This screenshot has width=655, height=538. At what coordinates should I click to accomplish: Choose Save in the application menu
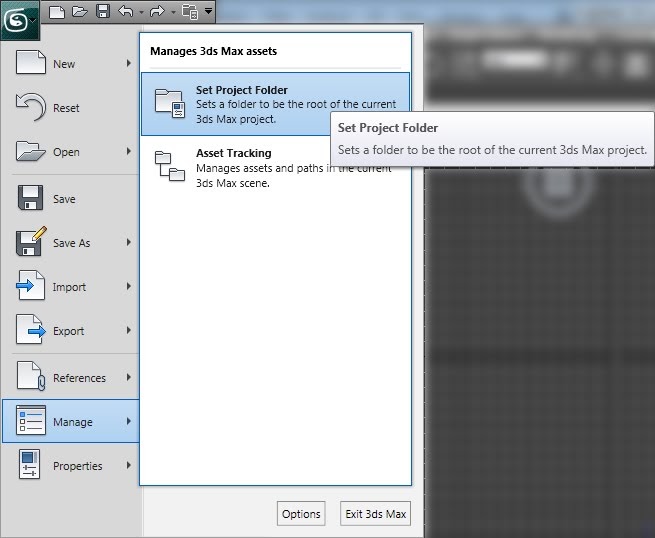click(64, 199)
